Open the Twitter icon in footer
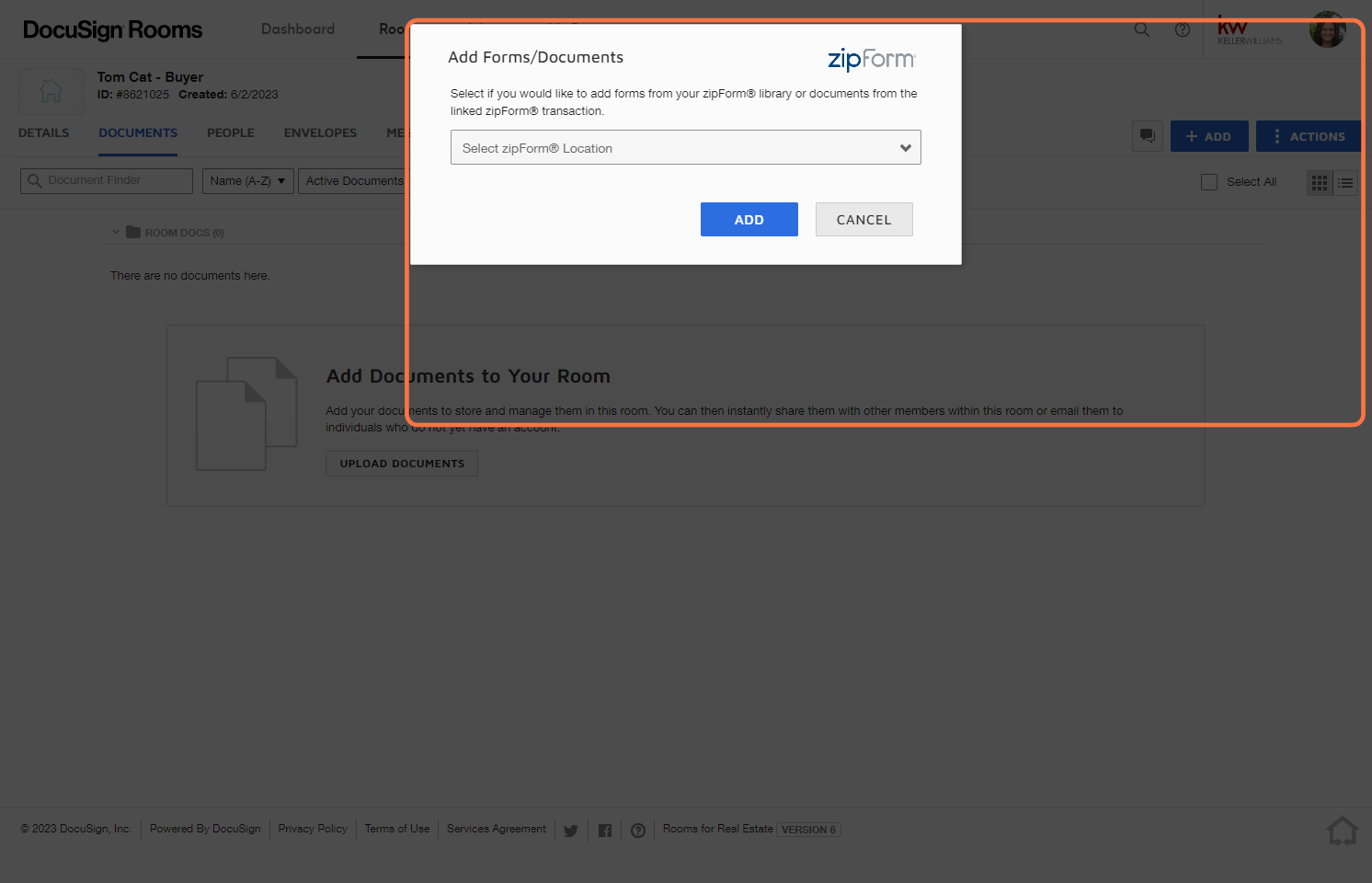The image size is (1372, 883). coord(571,831)
